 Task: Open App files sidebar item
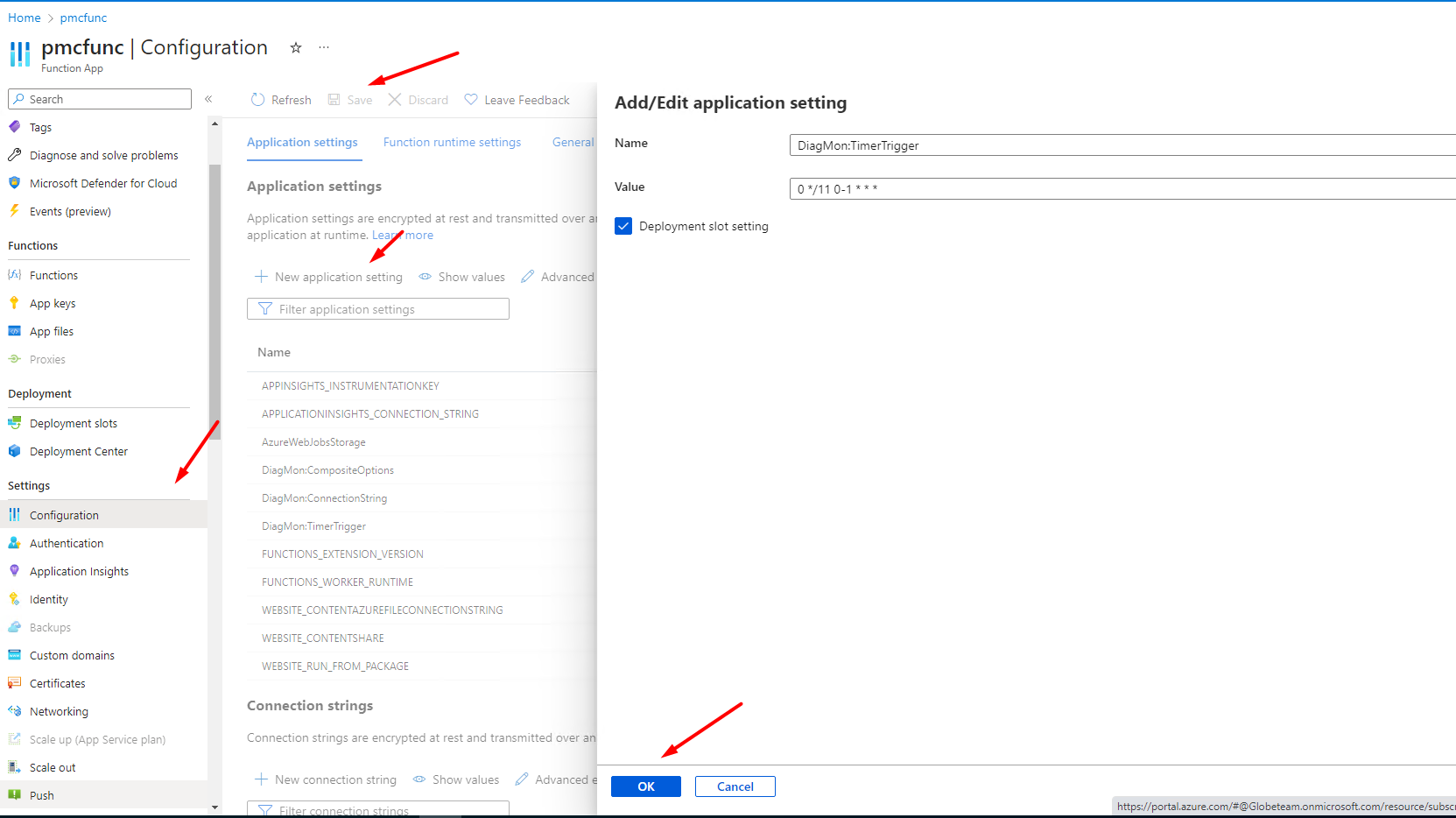(52, 331)
